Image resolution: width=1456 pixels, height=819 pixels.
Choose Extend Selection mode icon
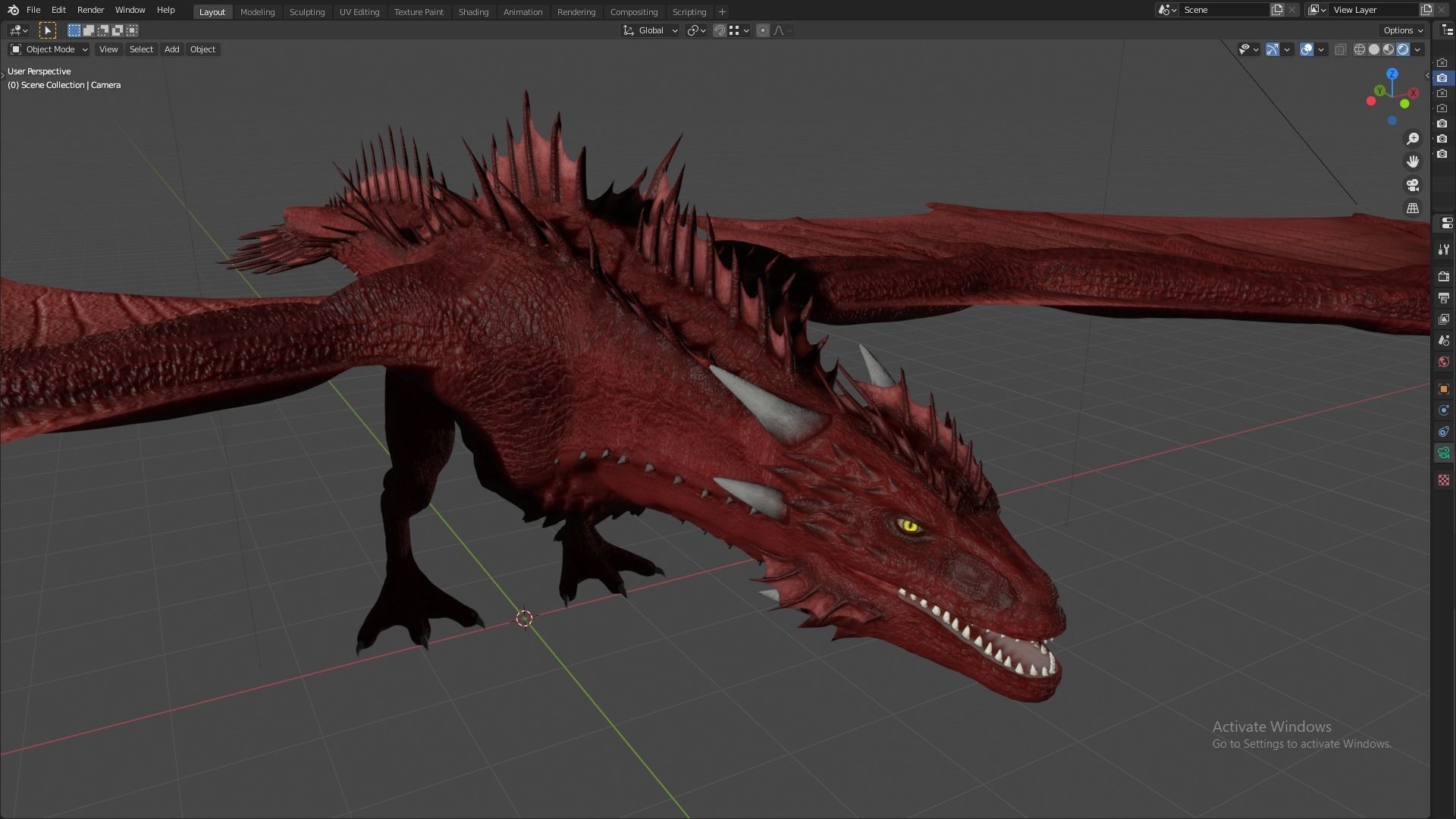click(x=88, y=30)
